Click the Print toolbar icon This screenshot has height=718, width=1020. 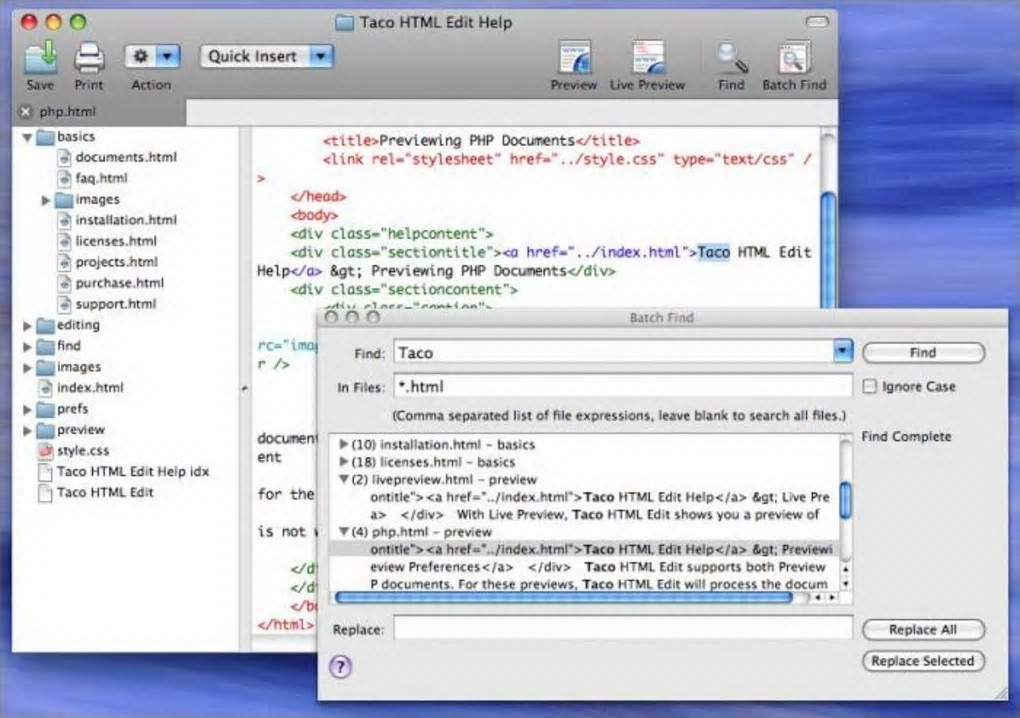[x=89, y=59]
